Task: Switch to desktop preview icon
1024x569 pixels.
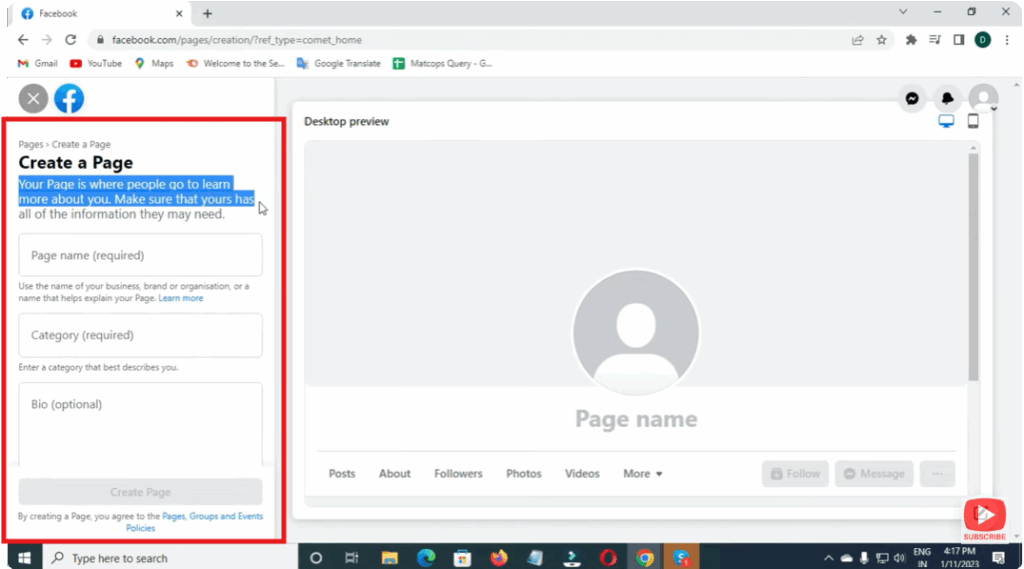Action: (x=946, y=121)
